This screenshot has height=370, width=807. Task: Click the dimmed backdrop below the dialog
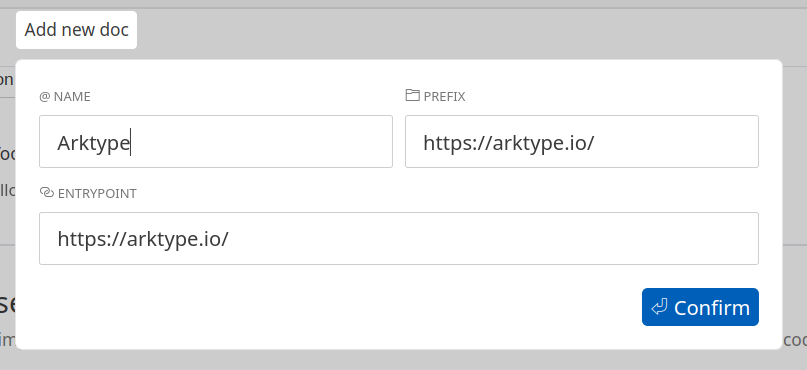coord(399,360)
